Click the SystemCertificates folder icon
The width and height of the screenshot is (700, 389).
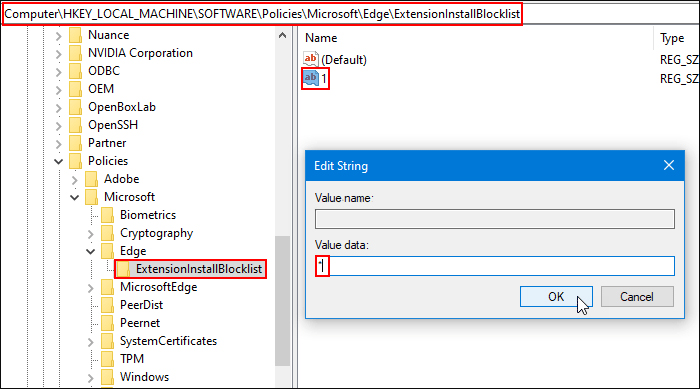pyautogui.click(x=108, y=341)
